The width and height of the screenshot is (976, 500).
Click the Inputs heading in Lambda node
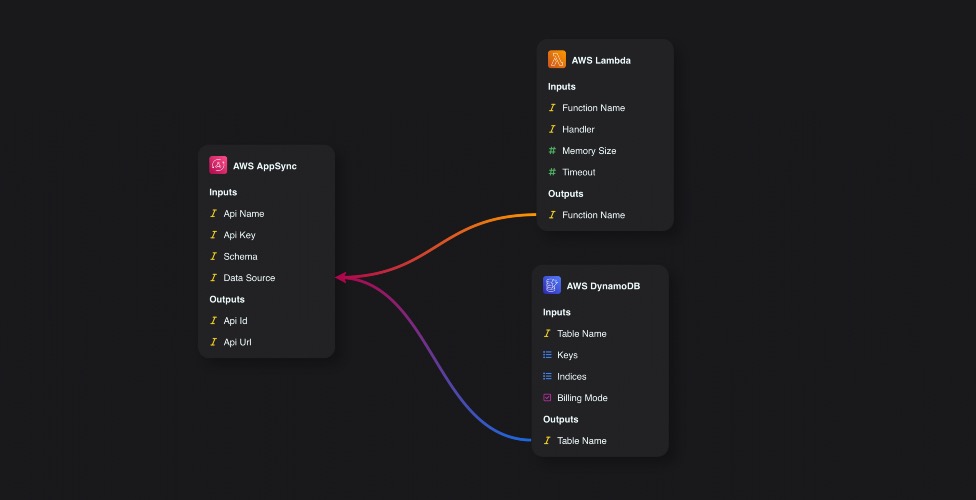tap(561, 87)
